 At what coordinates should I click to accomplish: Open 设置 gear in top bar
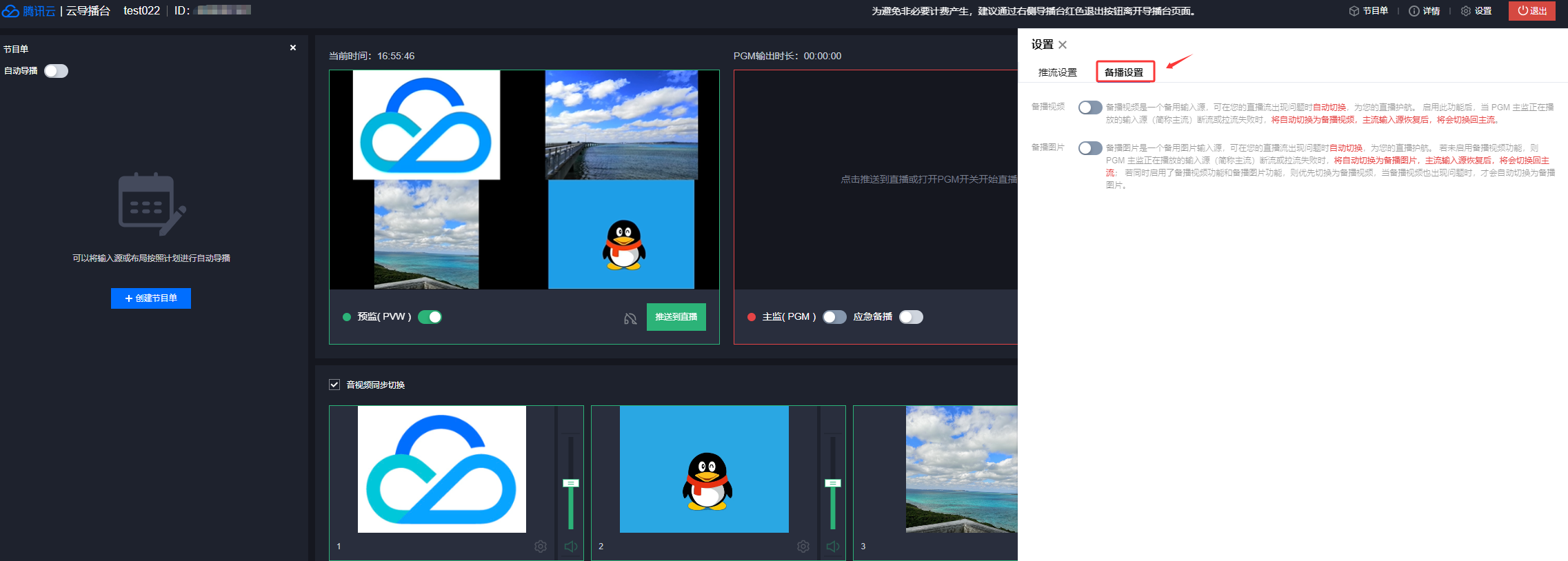(1476, 11)
